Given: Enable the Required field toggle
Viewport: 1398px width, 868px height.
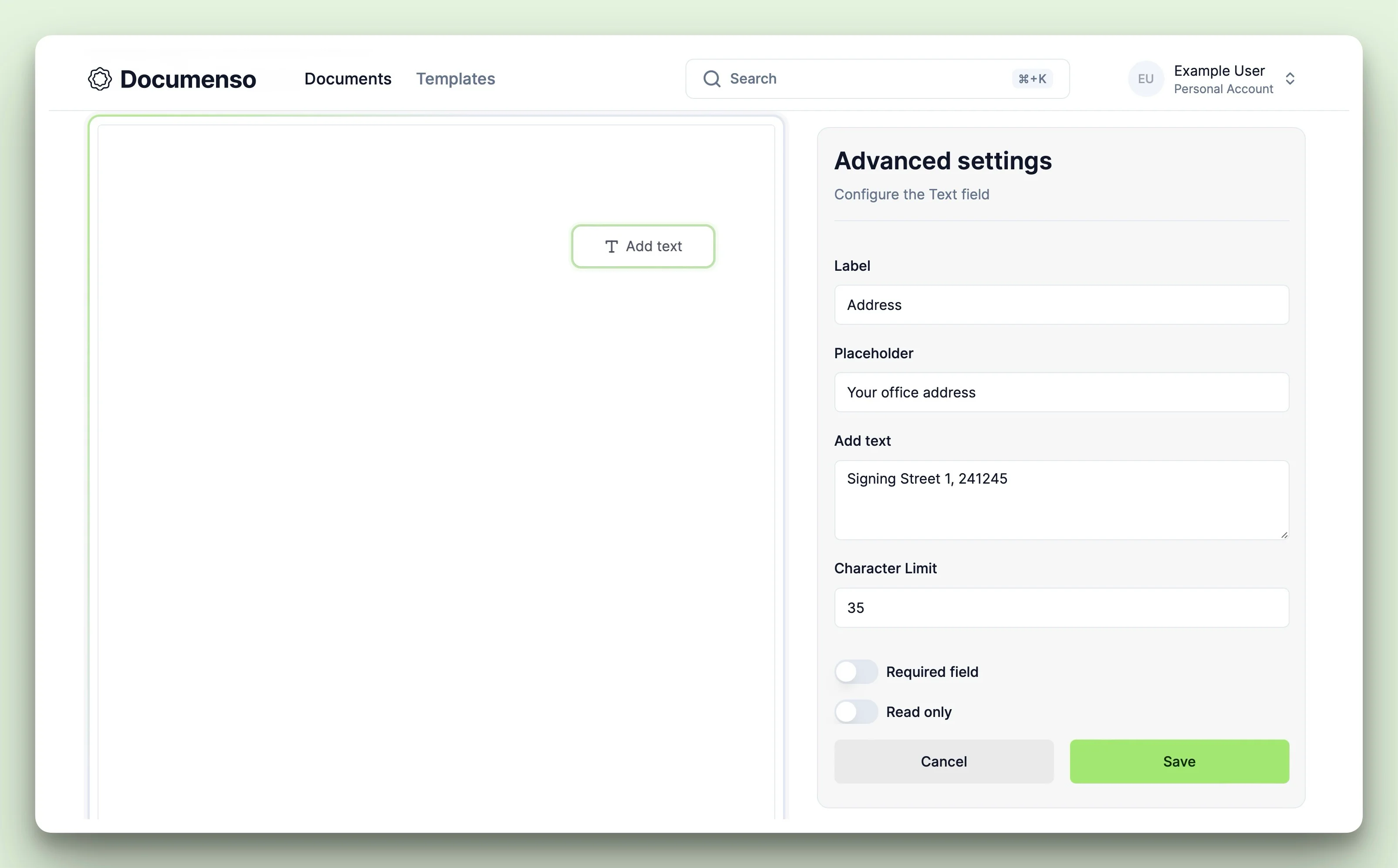Looking at the screenshot, I should [856, 671].
